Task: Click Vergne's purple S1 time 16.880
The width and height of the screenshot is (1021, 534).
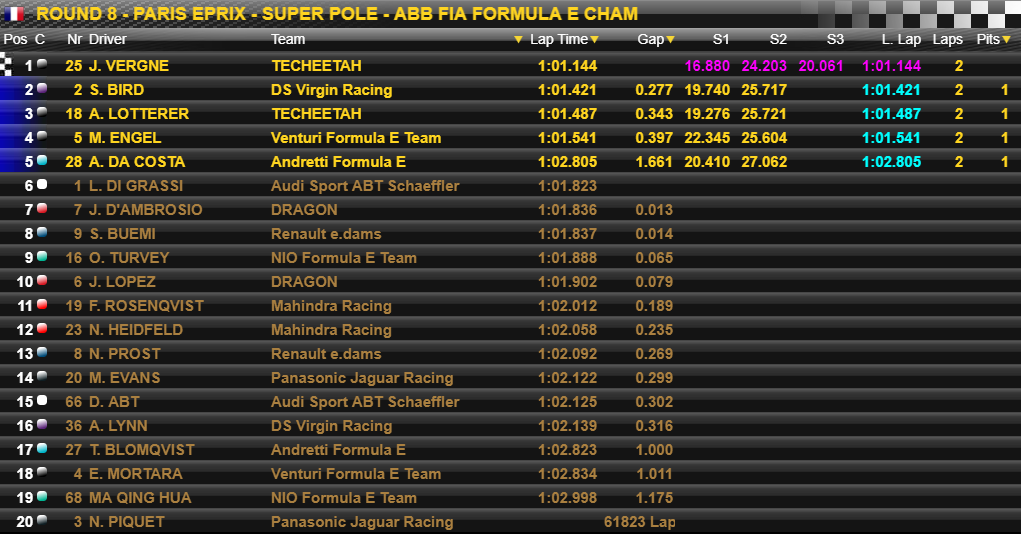Action: click(x=707, y=66)
